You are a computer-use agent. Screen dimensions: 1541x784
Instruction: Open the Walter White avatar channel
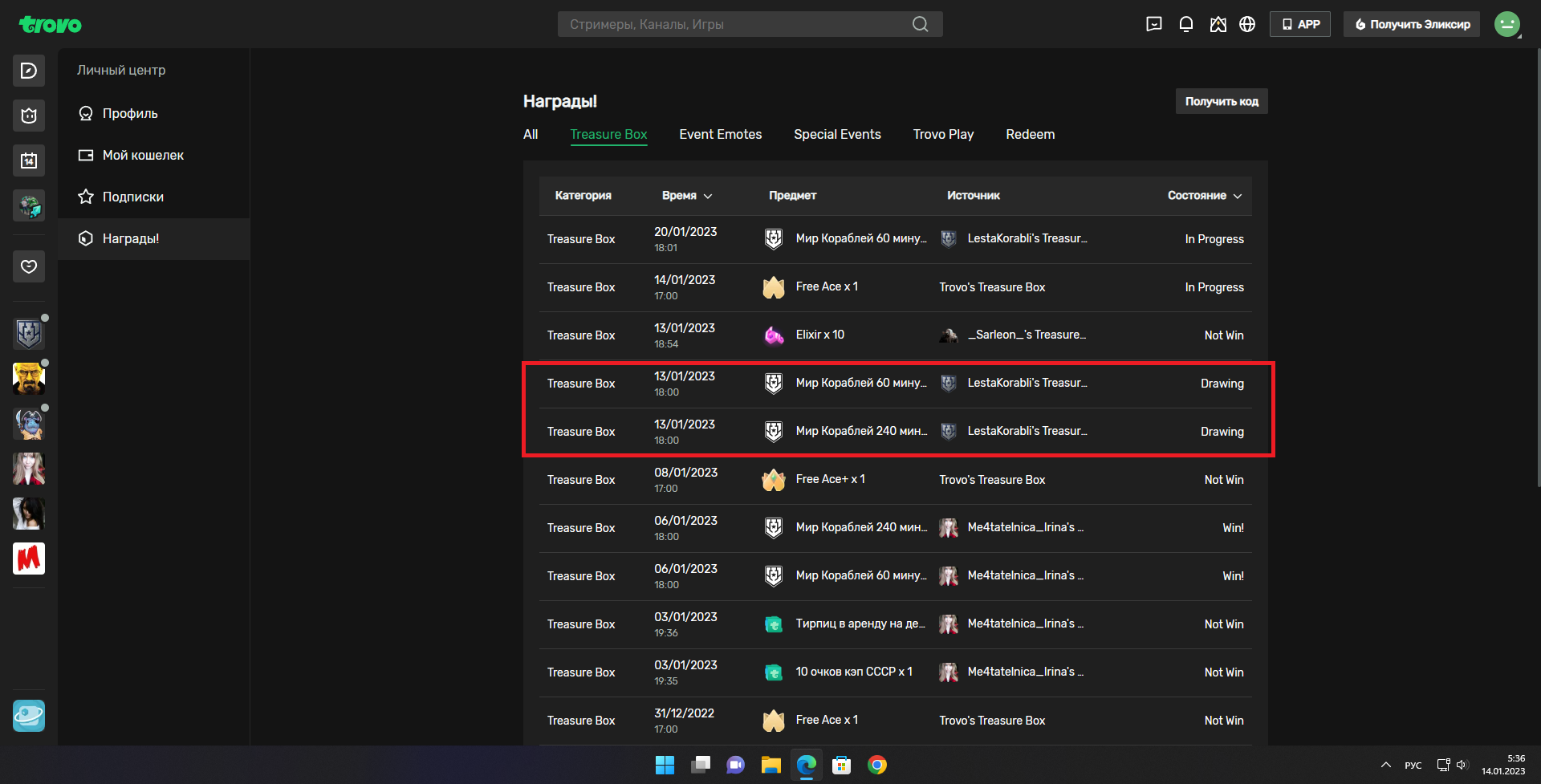[x=29, y=379]
